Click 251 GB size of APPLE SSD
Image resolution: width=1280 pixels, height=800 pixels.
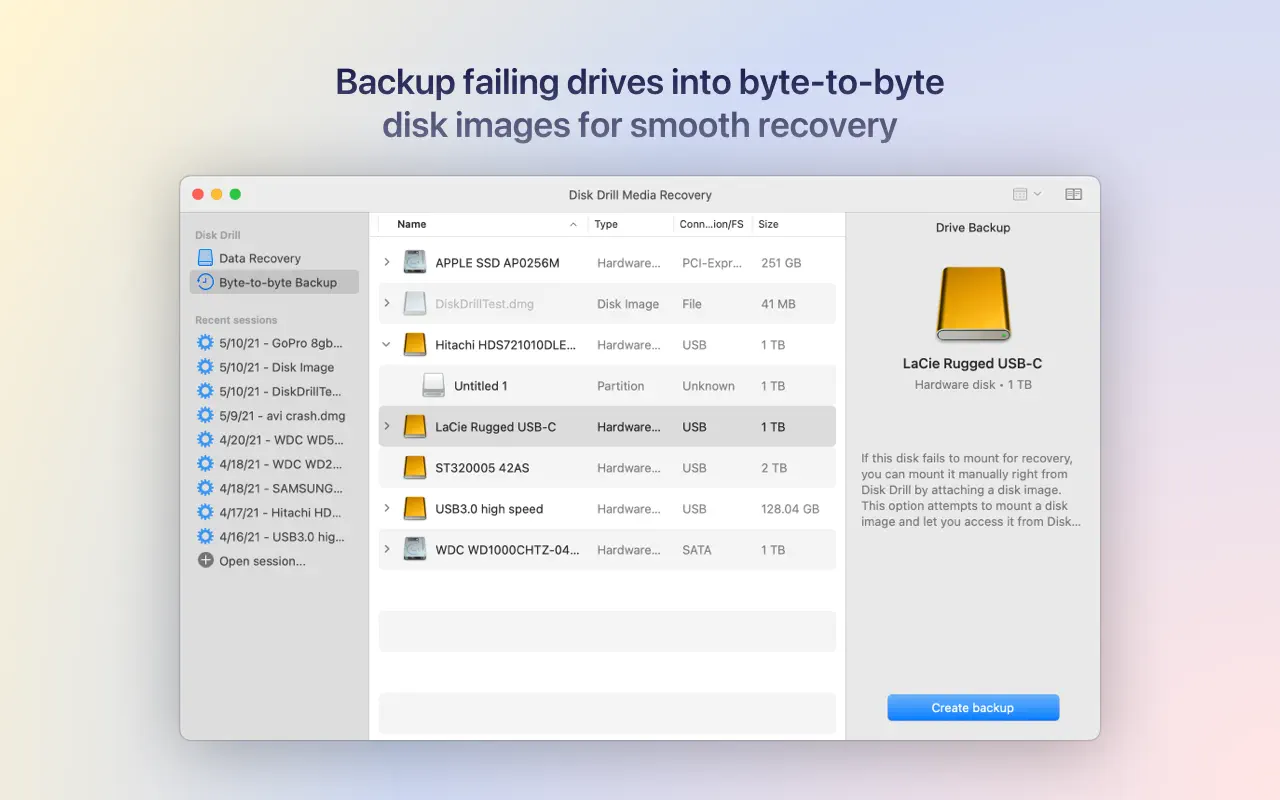coord(781,263)
